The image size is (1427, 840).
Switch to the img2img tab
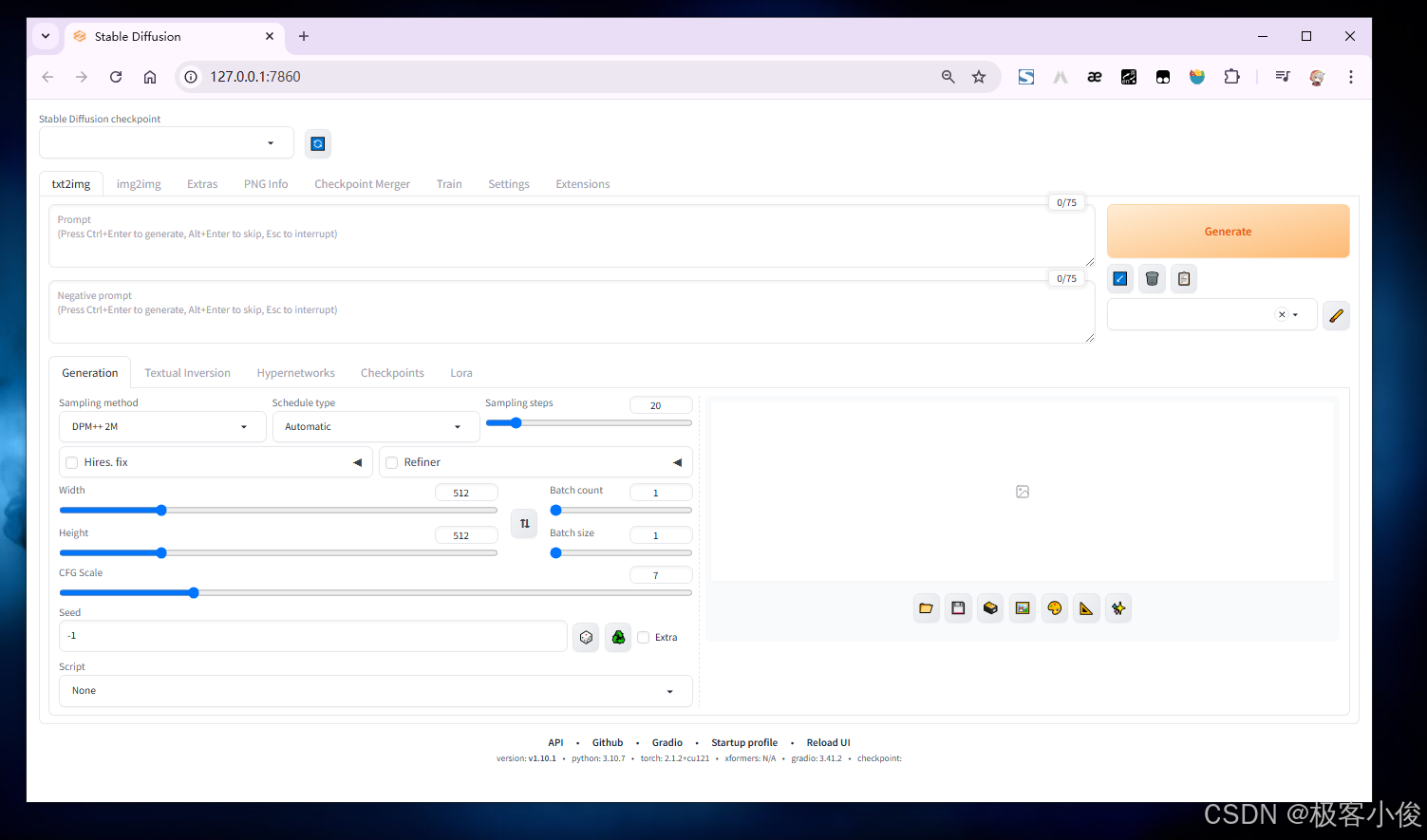coord(139,184)
